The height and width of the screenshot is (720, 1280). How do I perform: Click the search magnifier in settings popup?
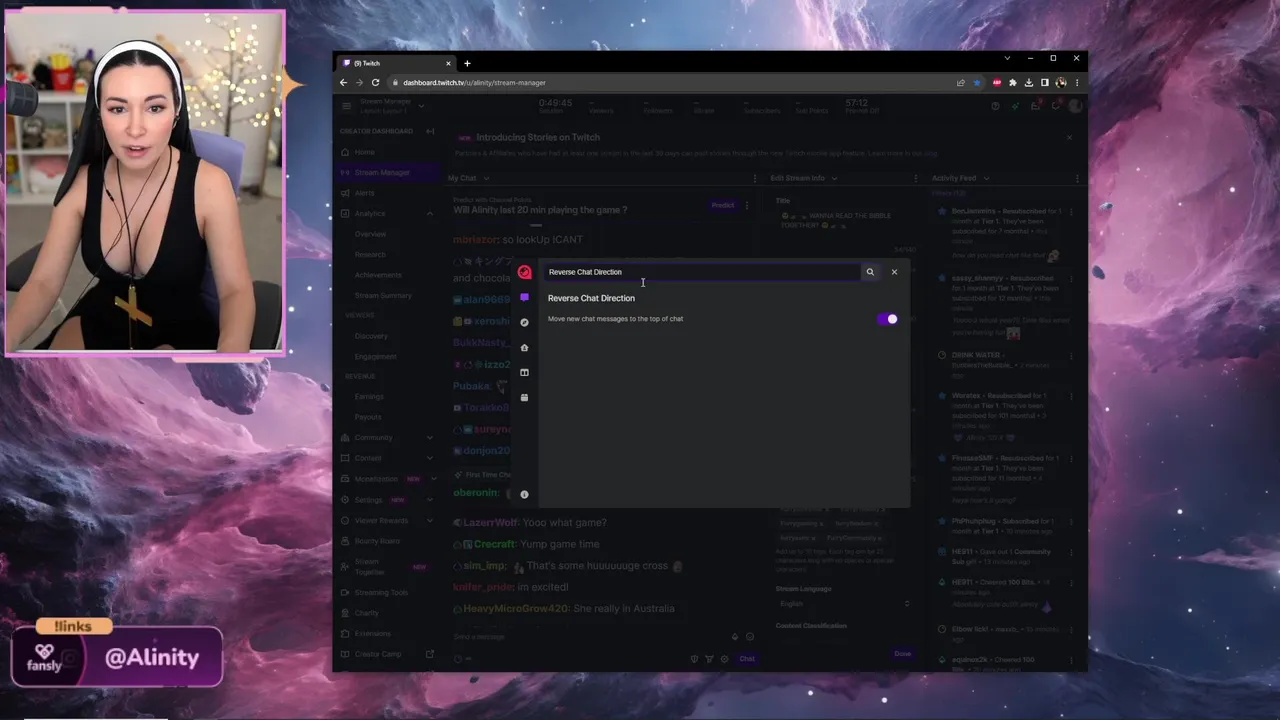(x=870, y=272)
